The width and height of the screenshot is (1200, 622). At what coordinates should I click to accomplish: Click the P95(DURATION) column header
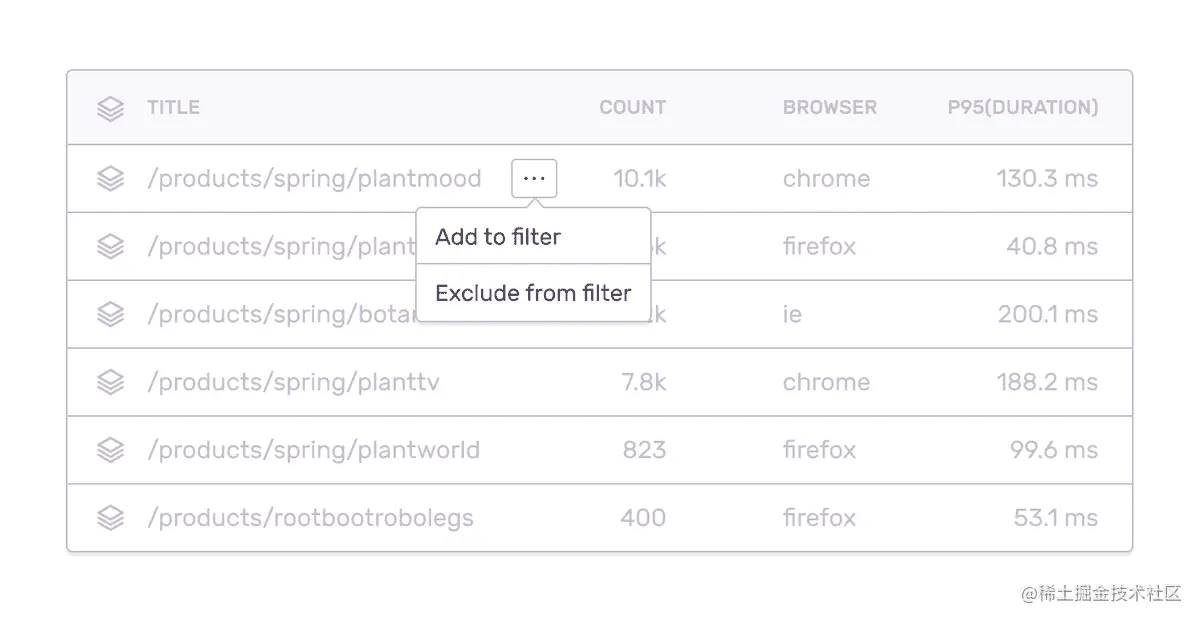[1022, 108]
